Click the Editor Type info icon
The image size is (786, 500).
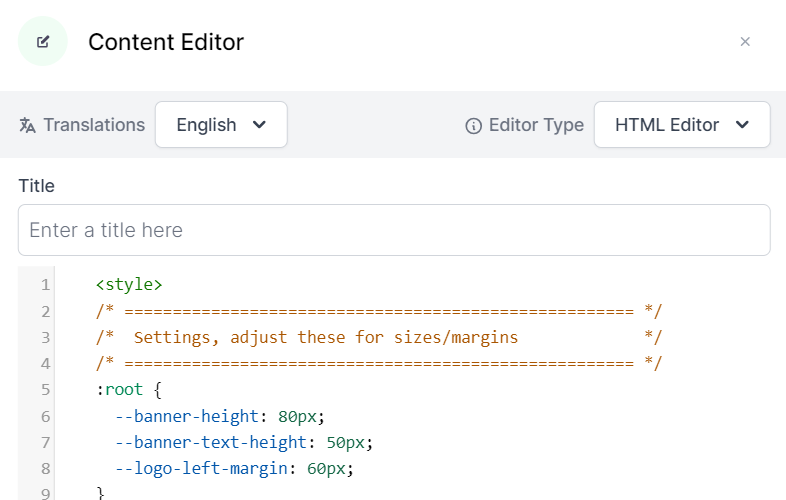tap(474, 126)
